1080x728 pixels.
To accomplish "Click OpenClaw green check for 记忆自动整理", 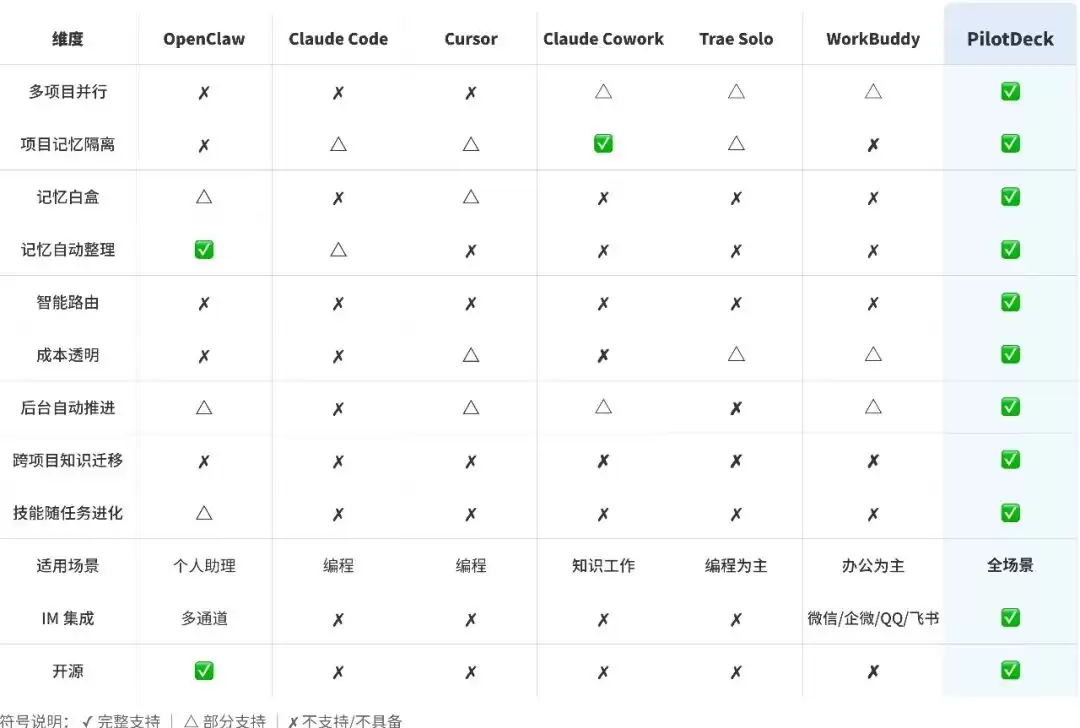I will coord(204,249).
